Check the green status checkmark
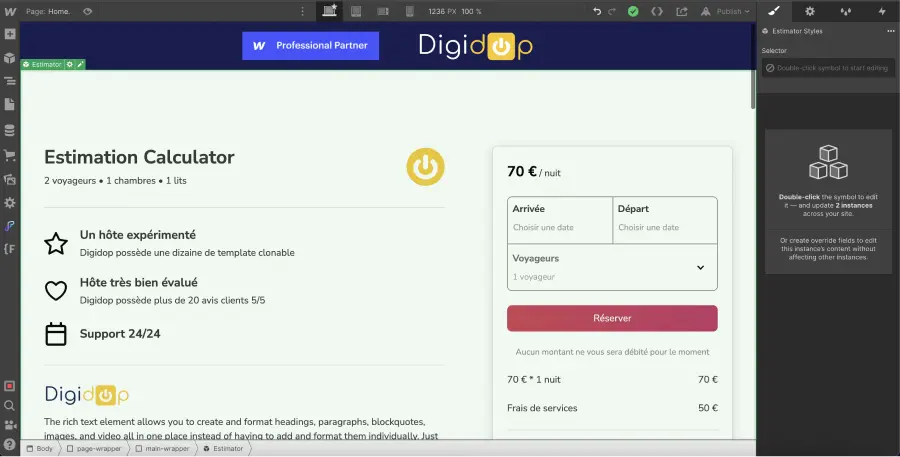 coord(633,11)
